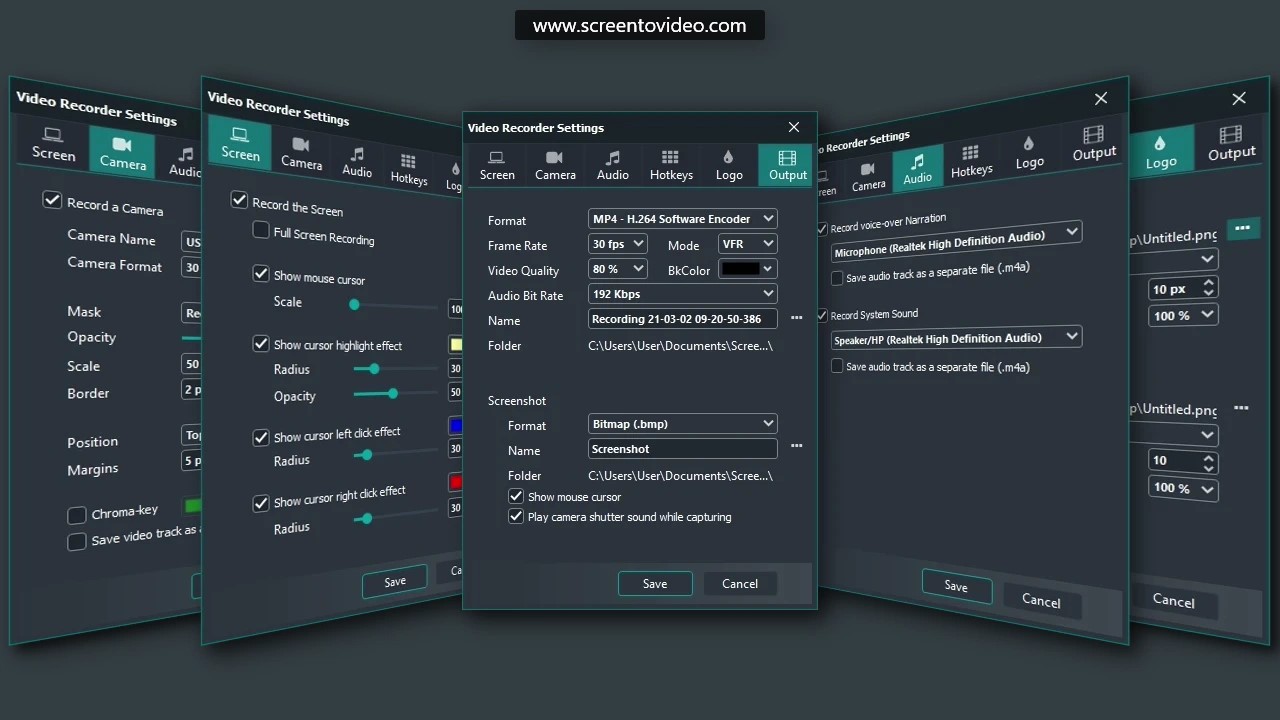Screen dimensions: 1280x720
Task: Open Audio Bit Rate 192 Kbps dropdown
Action: (x=682, y=294)
